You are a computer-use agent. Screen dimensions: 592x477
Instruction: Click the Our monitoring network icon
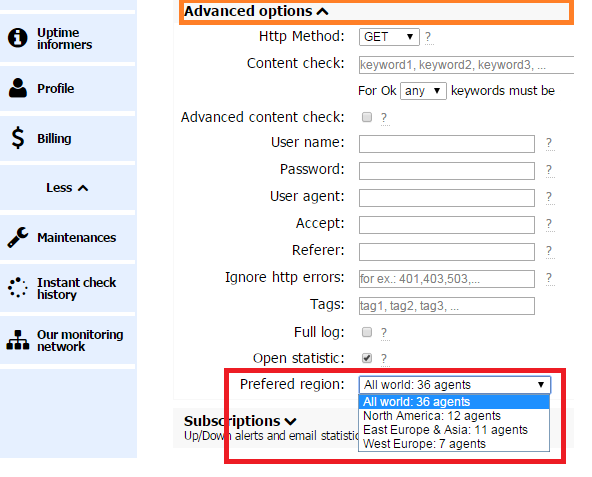pos(17,340)
